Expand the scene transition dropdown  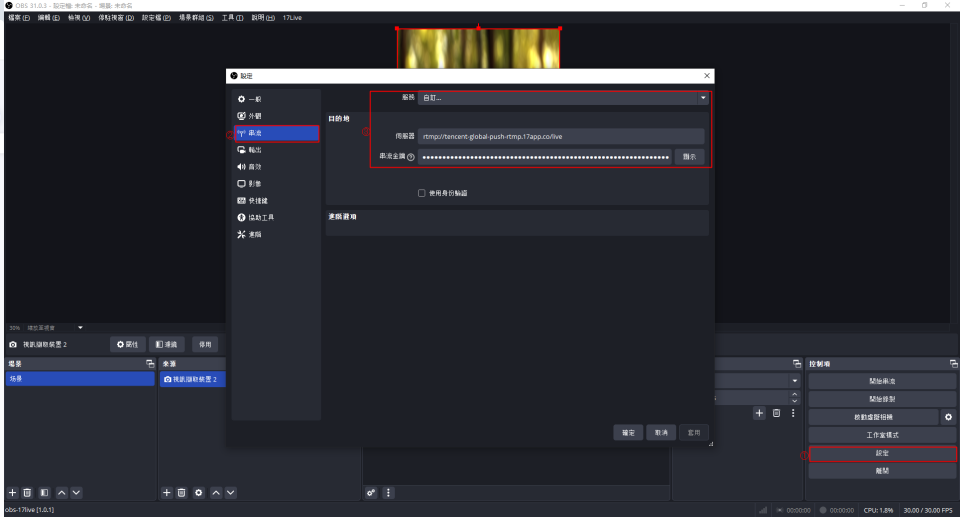(x=795, y=381)
